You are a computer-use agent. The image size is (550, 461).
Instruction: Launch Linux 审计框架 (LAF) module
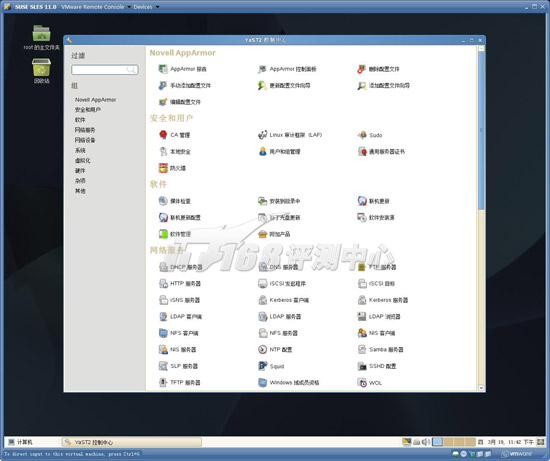coord(290,135)
